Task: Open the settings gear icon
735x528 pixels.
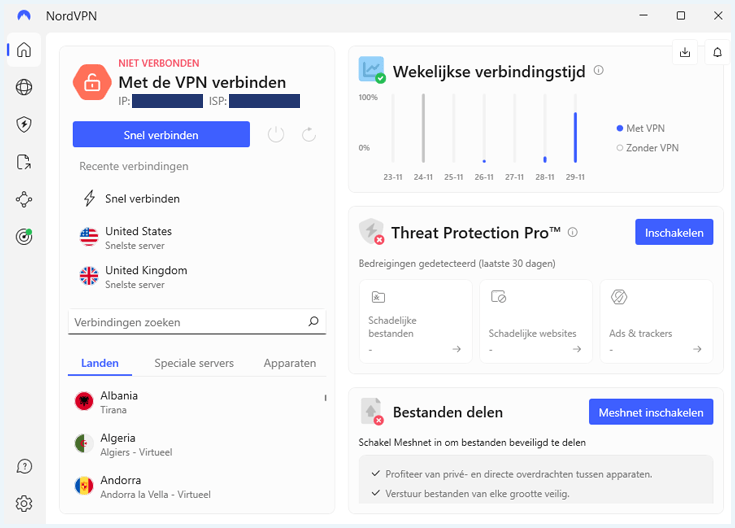Action: click(x=24, y=504)
